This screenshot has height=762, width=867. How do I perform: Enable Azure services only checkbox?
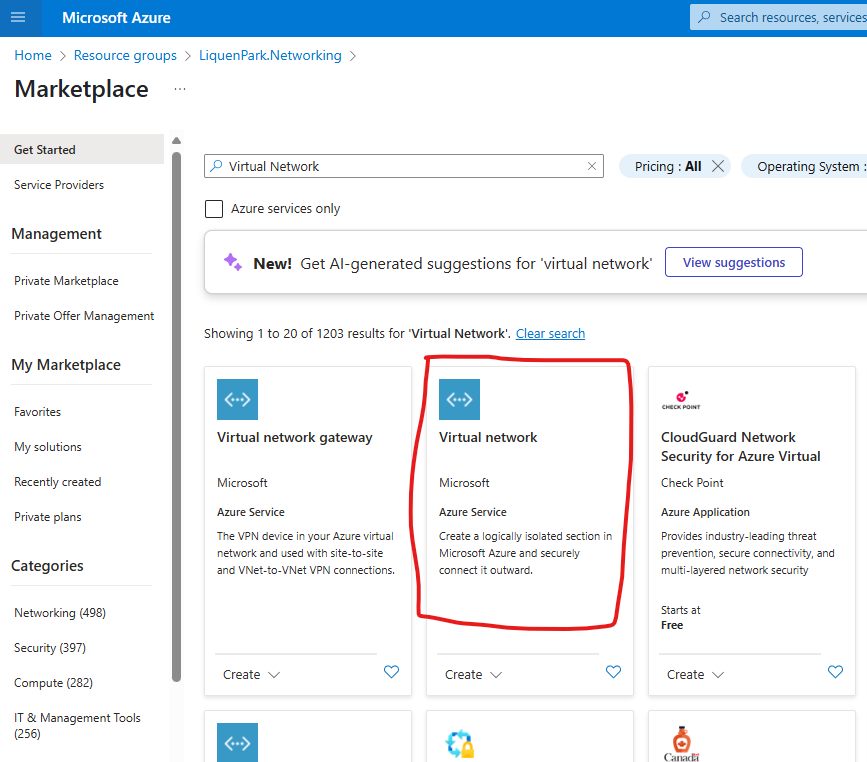214,209
